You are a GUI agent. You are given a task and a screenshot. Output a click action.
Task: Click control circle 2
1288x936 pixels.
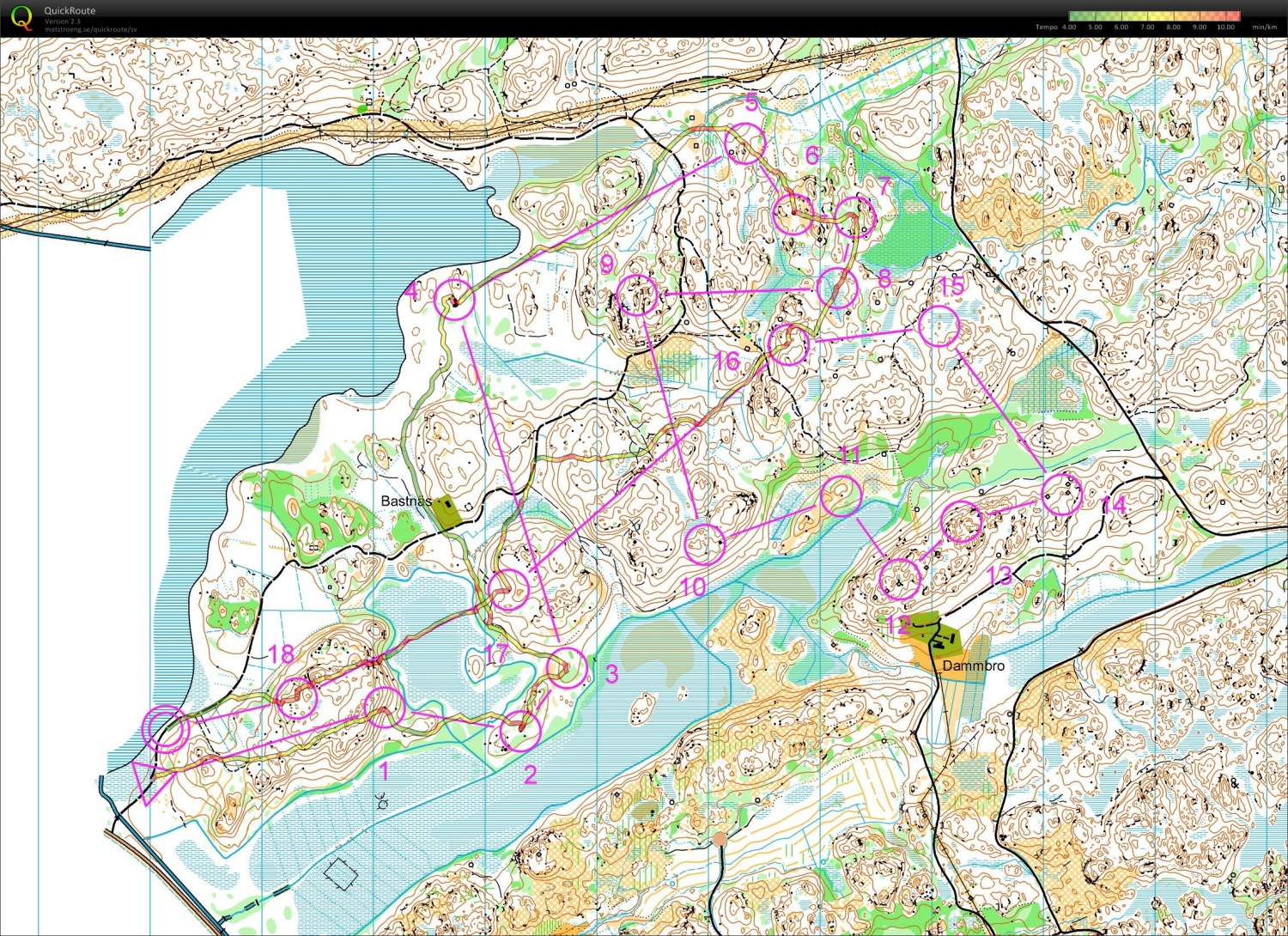click(x=520, y=731)
